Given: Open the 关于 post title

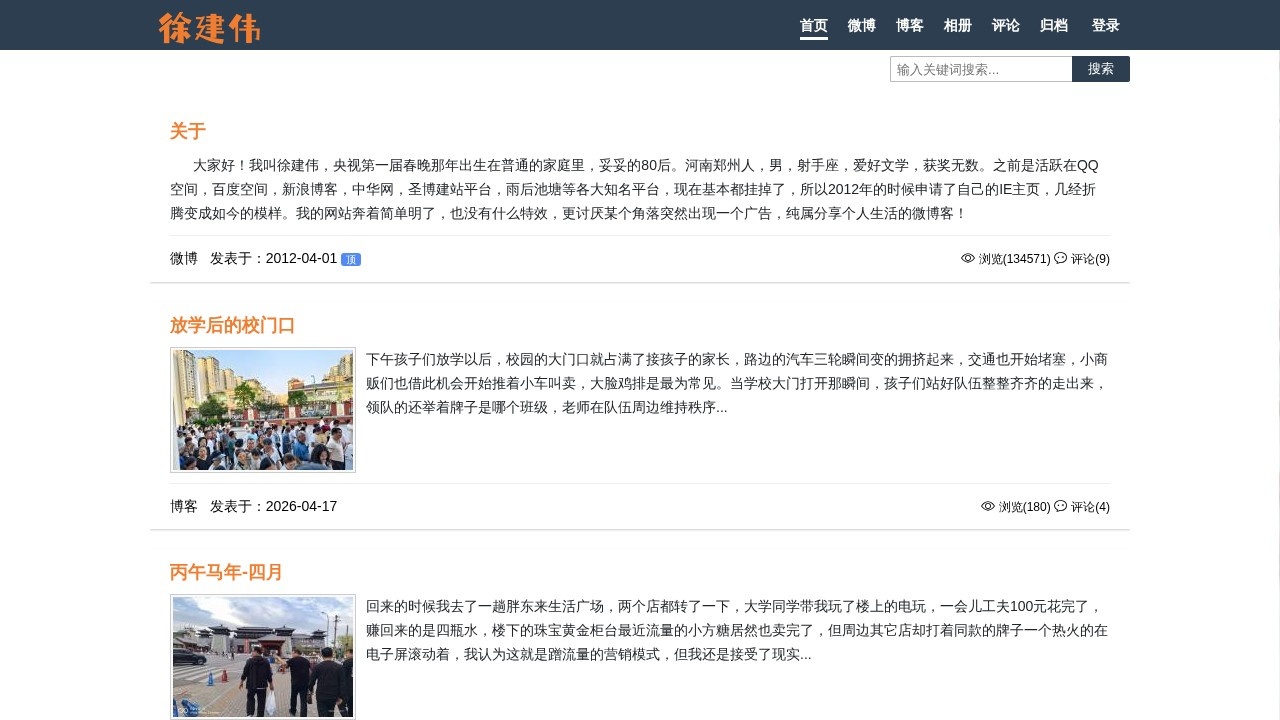Looking at the screenshot, I should pyautogui.click(x=187, y=131).
